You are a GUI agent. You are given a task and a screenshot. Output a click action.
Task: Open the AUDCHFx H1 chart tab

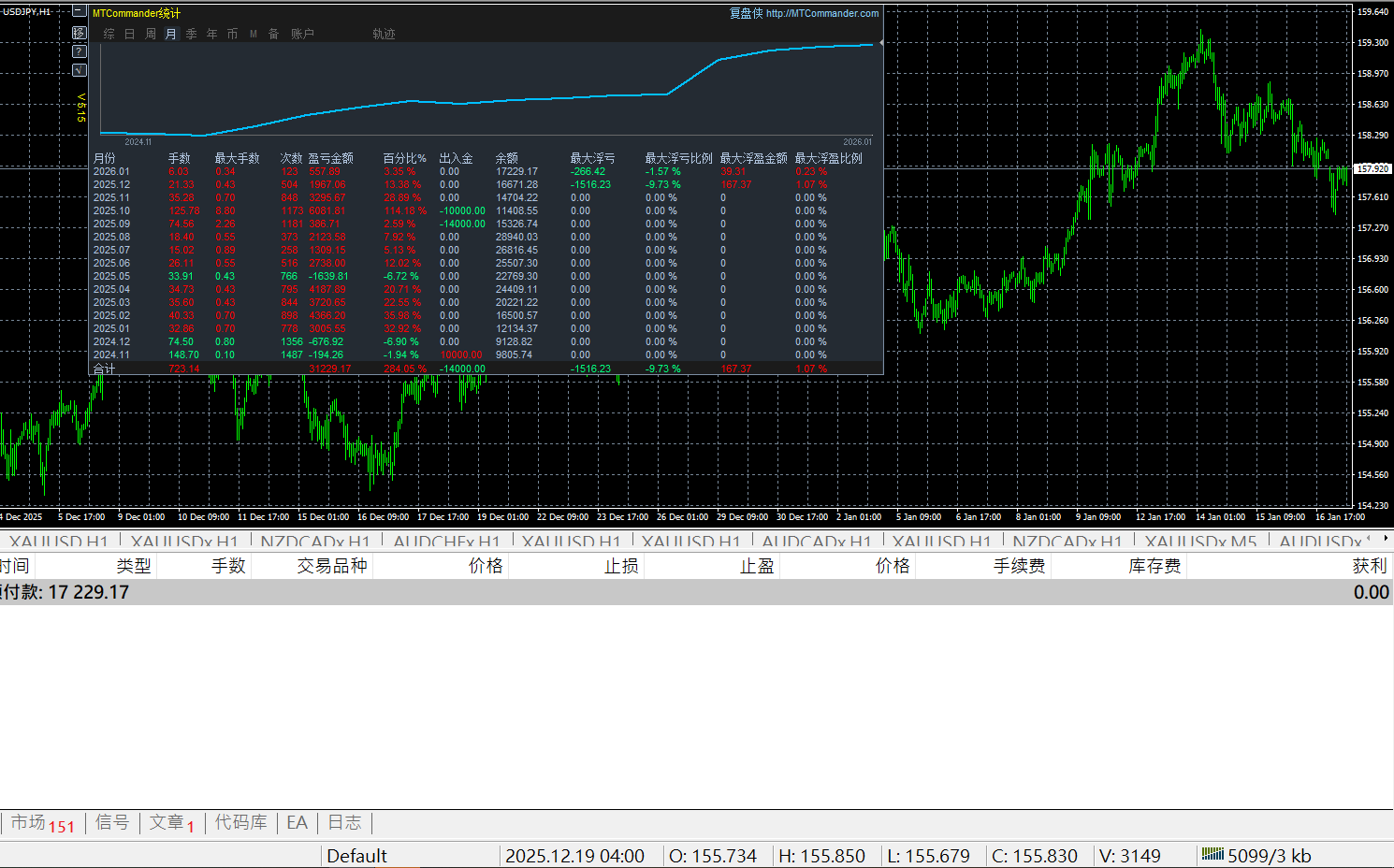tap(447, 542)
